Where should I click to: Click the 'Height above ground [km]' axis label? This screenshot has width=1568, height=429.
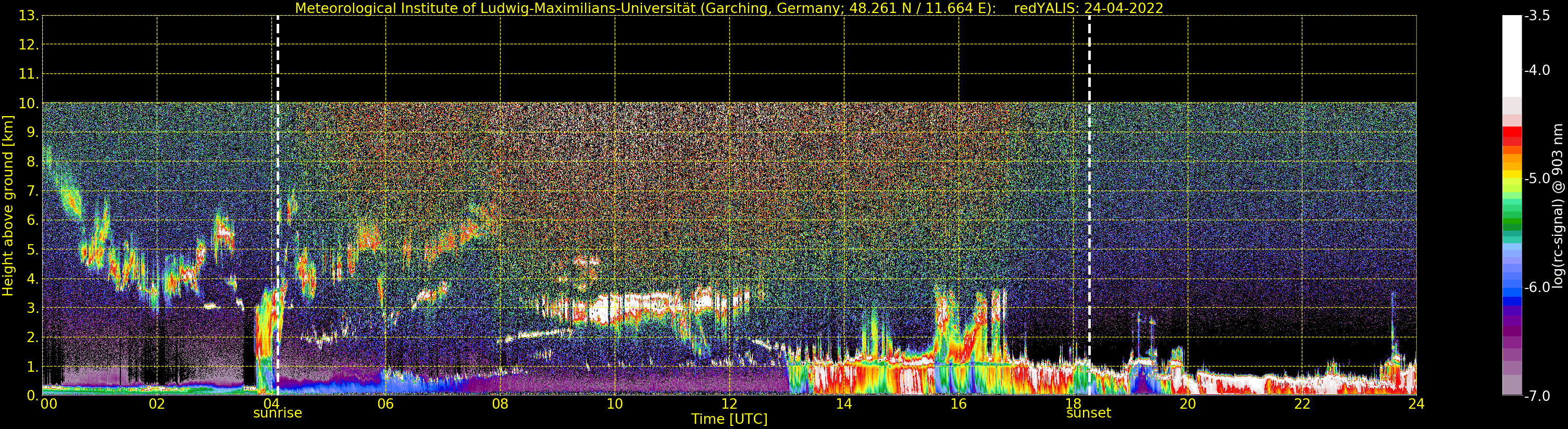[8, 206]
